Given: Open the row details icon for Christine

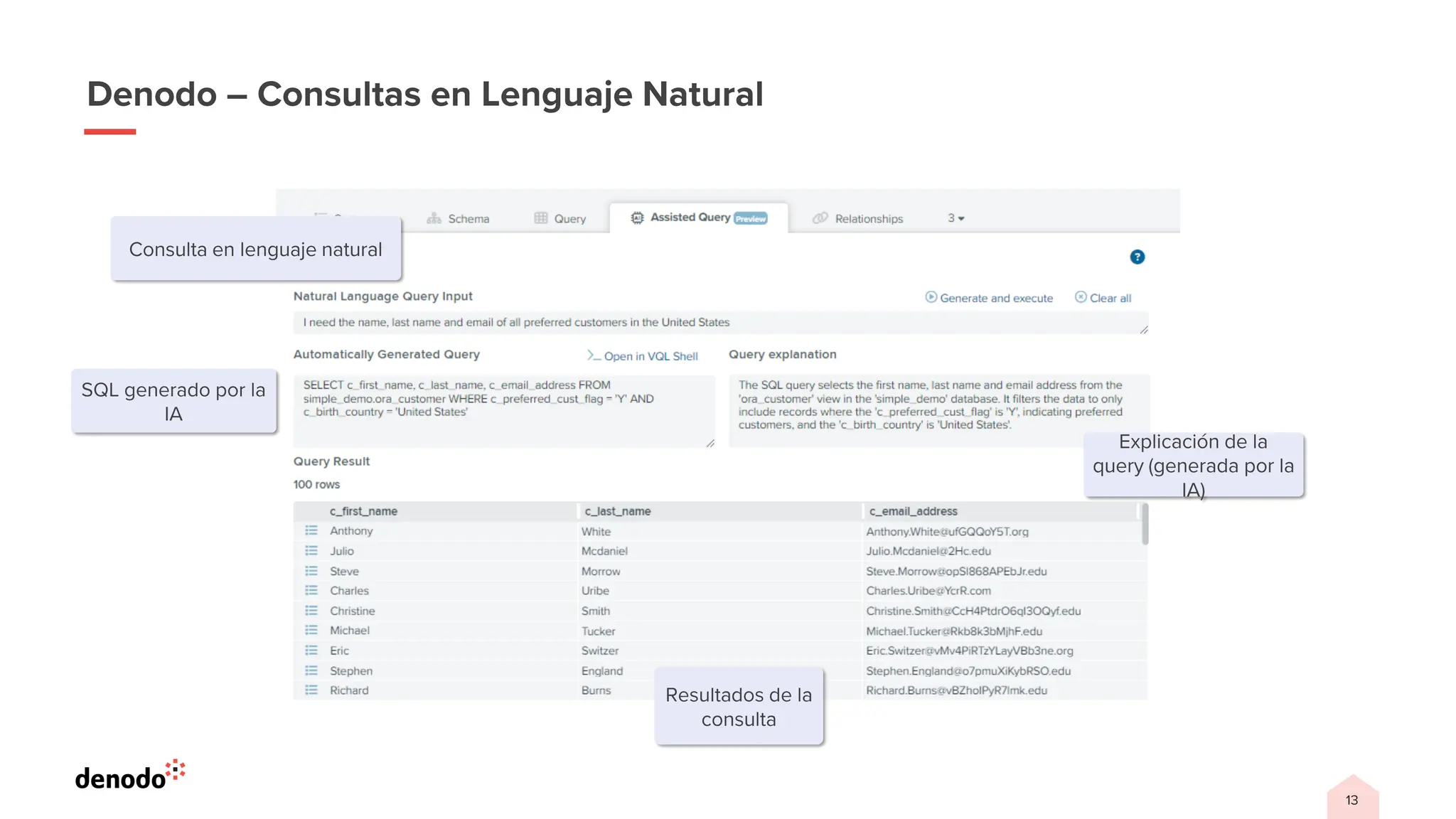Looking at the screenshot, I should (x=311, y=611).
